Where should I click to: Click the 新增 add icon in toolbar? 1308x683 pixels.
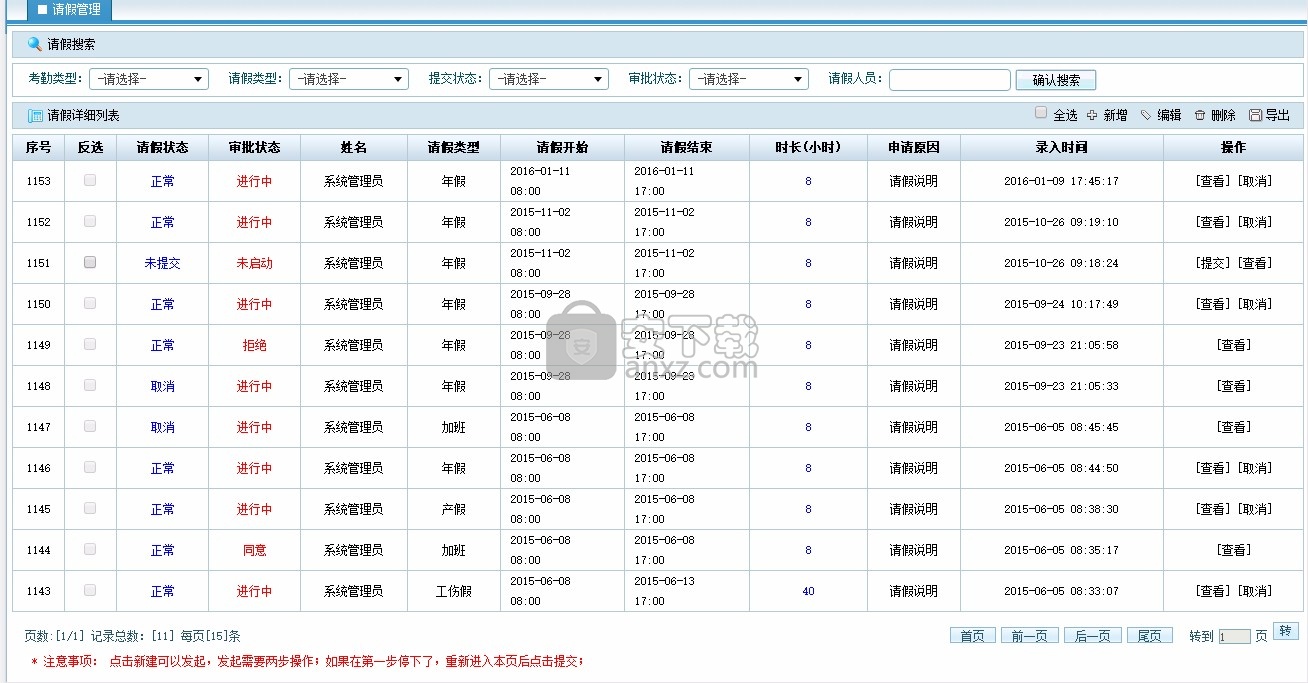[x=1092, y=115]
